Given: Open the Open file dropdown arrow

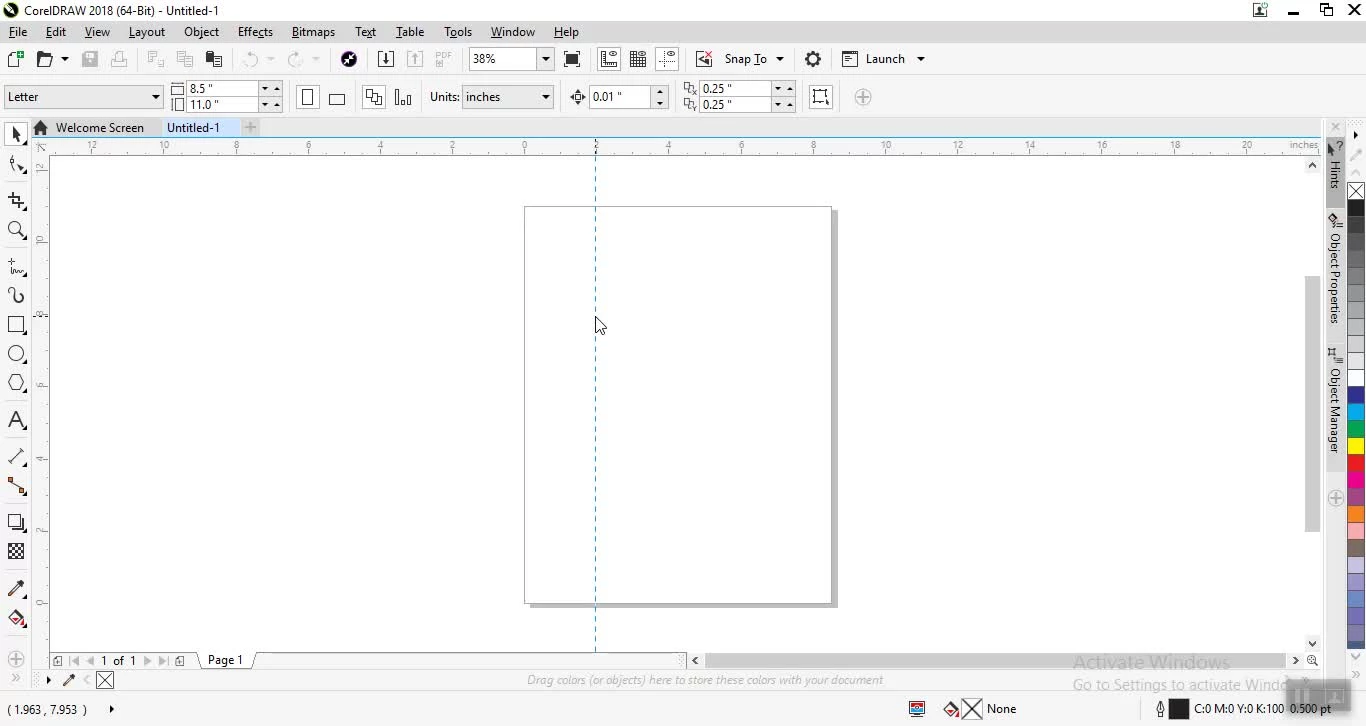Looking at the screenshot, I should click(65, 59).
